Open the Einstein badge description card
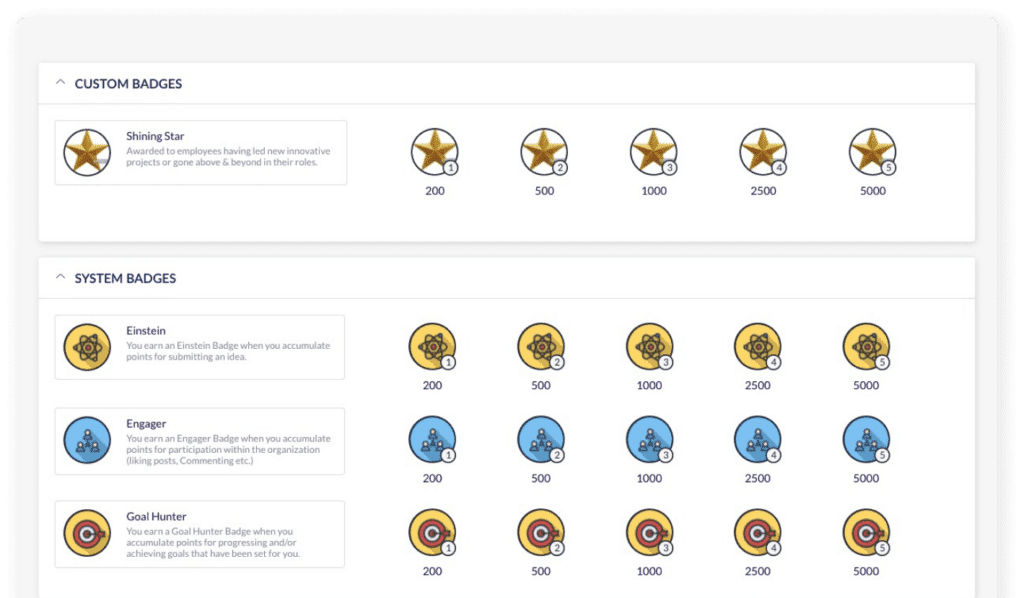Screen dimensions: 1024x598 click(x=200, y=347)
